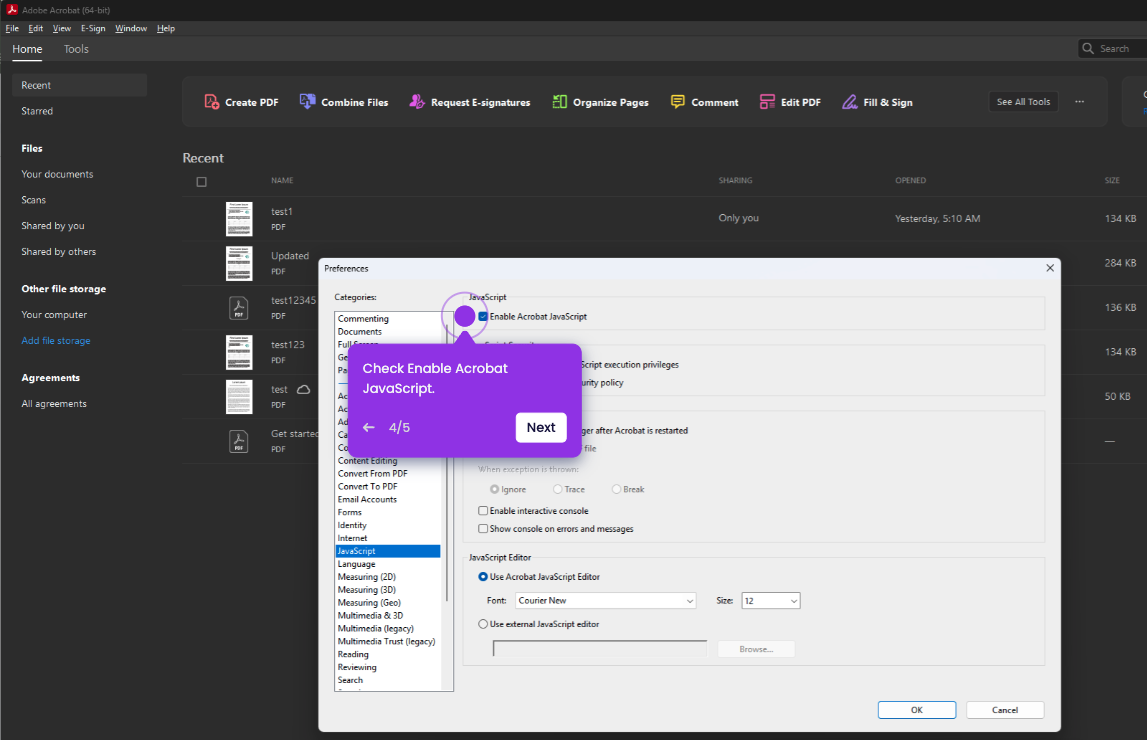Select Content Editing category
This screenshot has width=1147, height=740.
pos(367,461)
